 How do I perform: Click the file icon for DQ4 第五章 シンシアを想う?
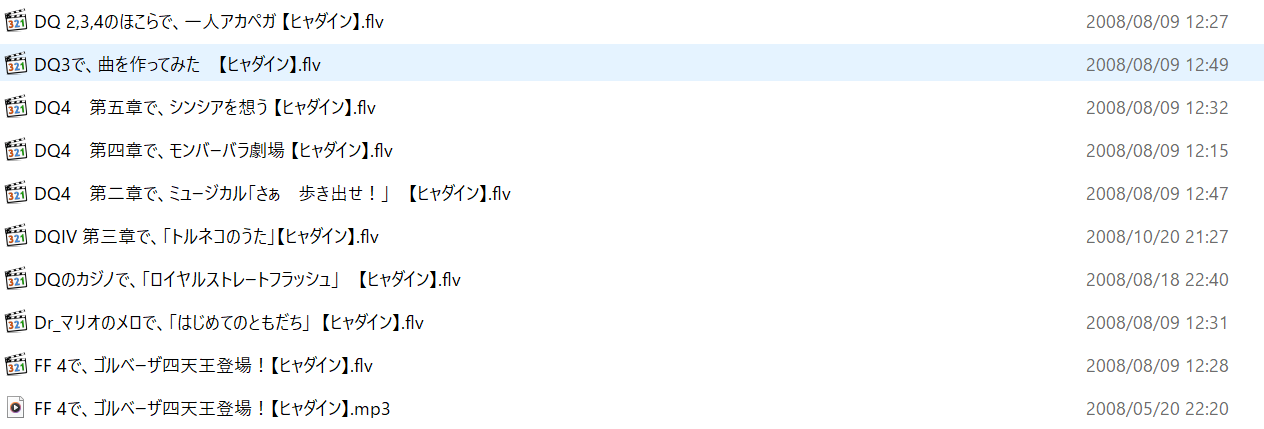pos(15,107)
